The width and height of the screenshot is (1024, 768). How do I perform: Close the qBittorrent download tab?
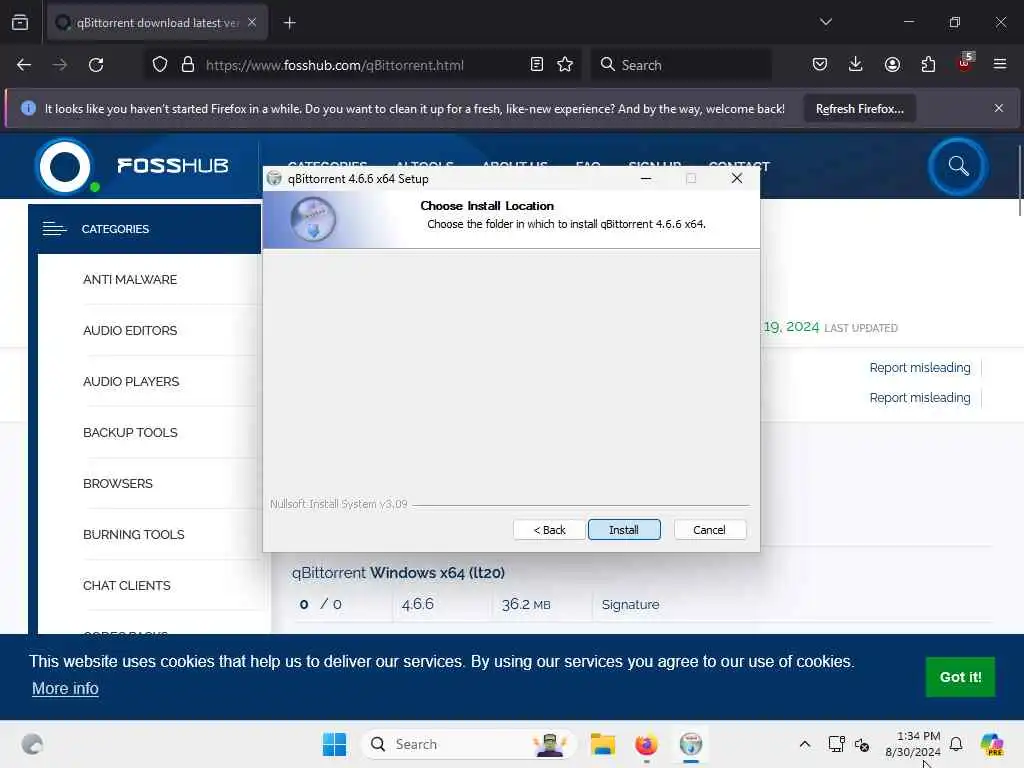[x=252, y=22]
